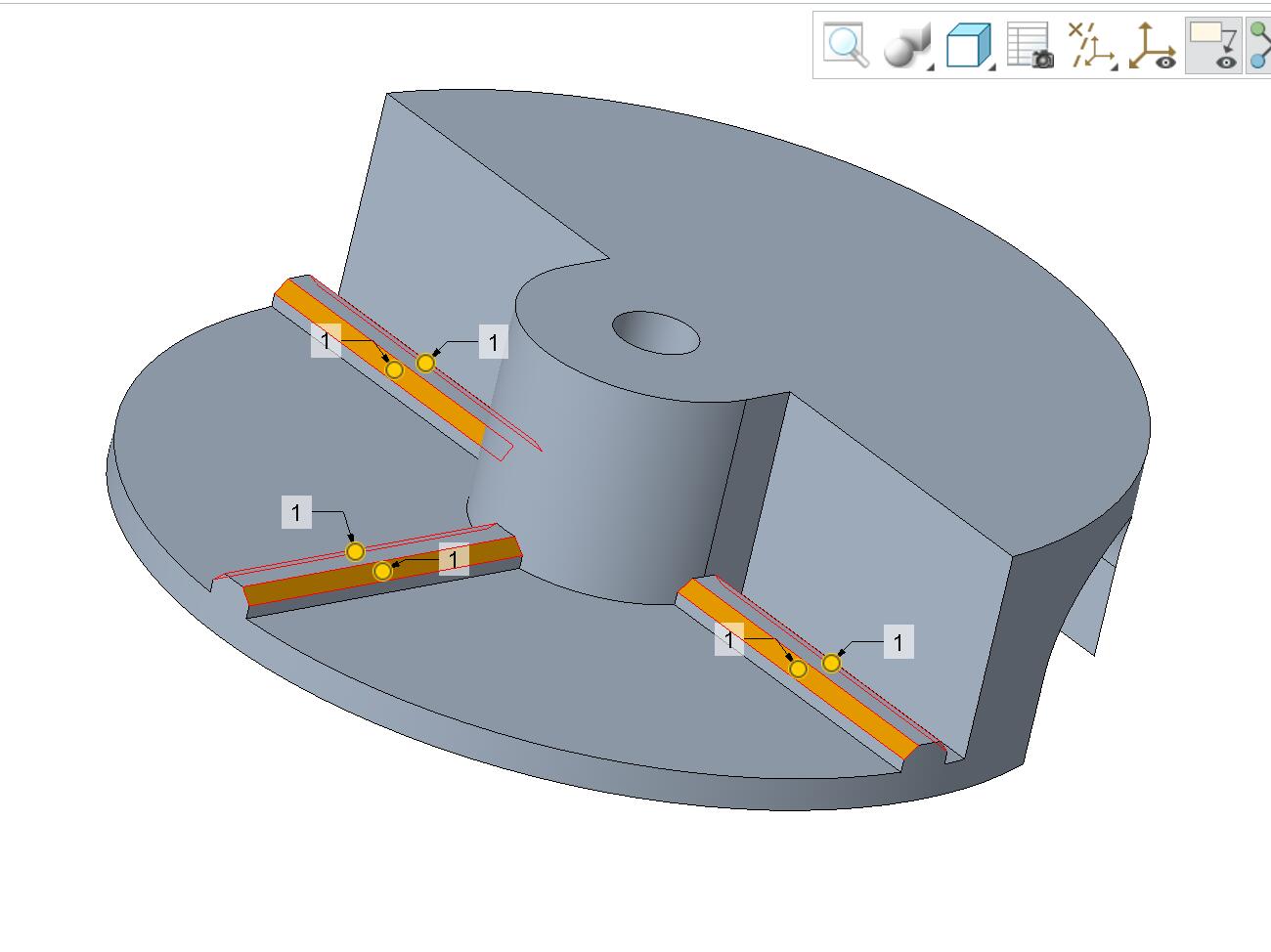Click the Refit zoom magnifier icon
1271x952 pixels.
(846, 45)
